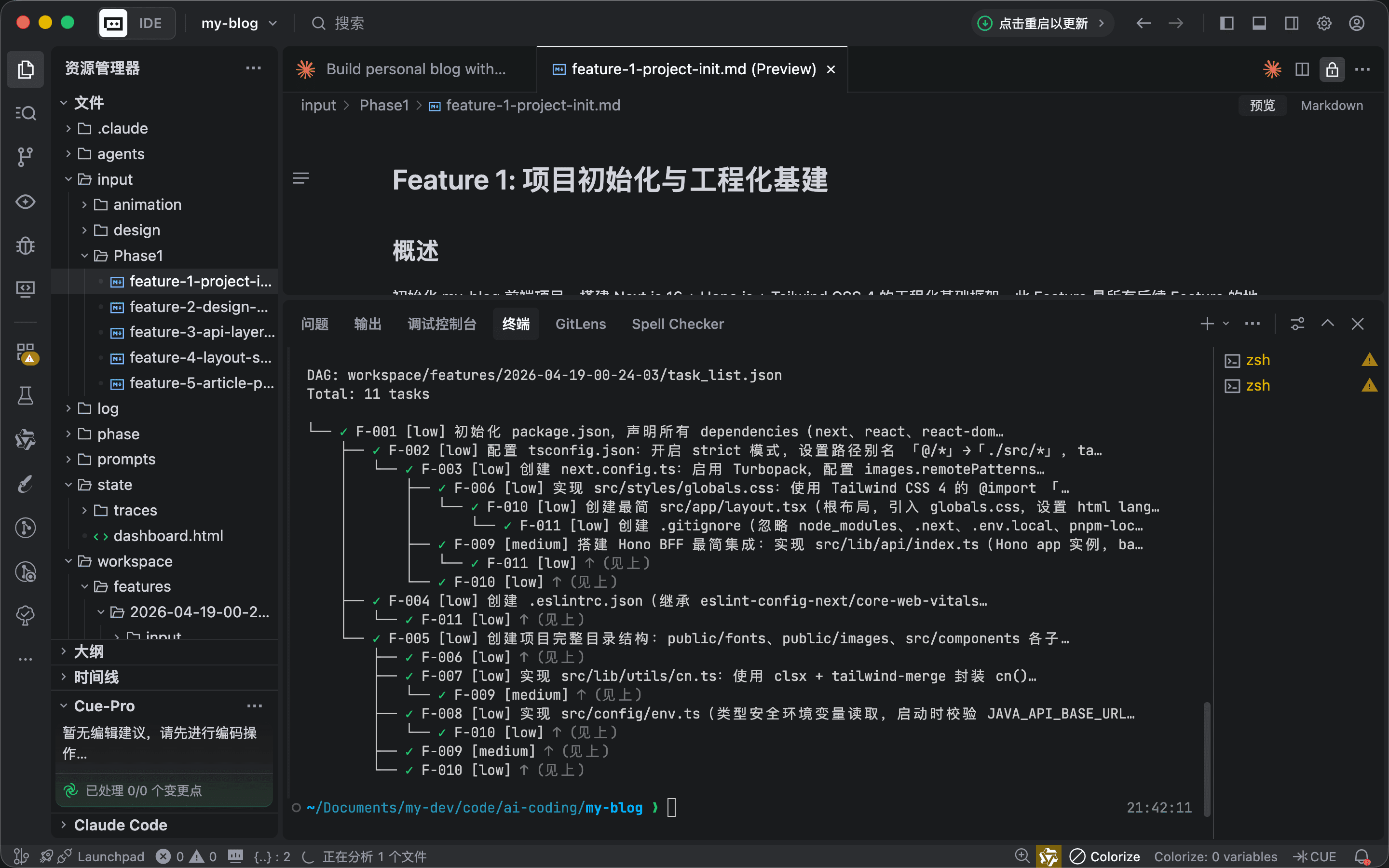This screenshot has width=1389, height=868.
Task: Toggle CUE in status bar
Action: tap(1314, 856)
